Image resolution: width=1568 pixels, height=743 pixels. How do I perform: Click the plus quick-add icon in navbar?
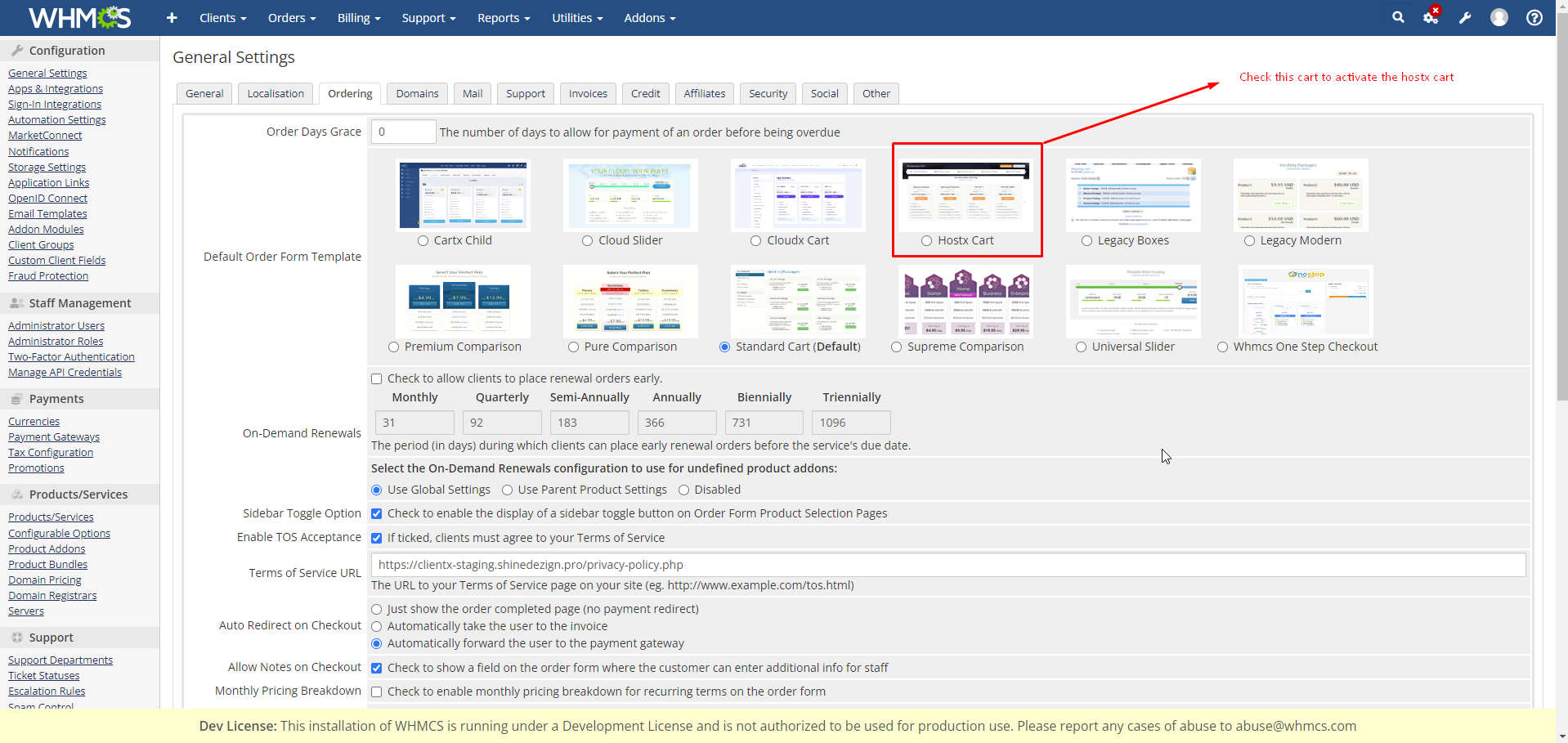click(x=172, y=18)
